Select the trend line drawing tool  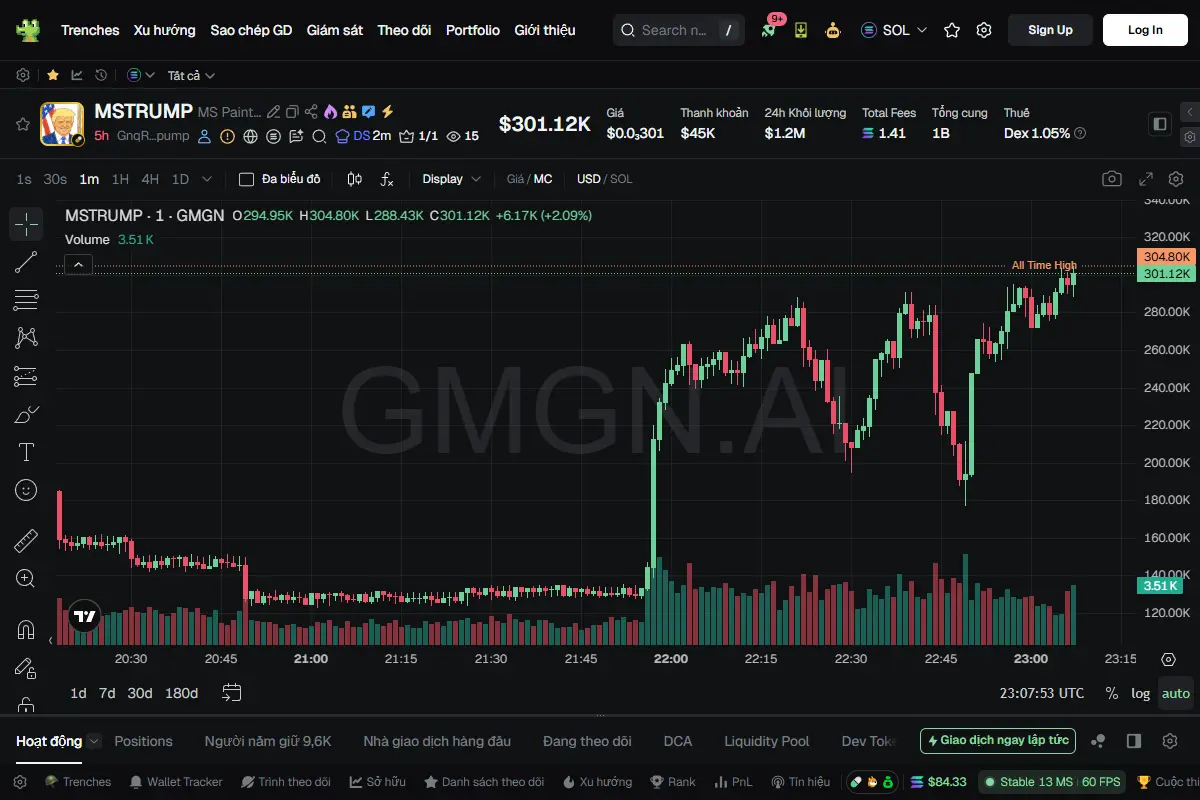26,262
